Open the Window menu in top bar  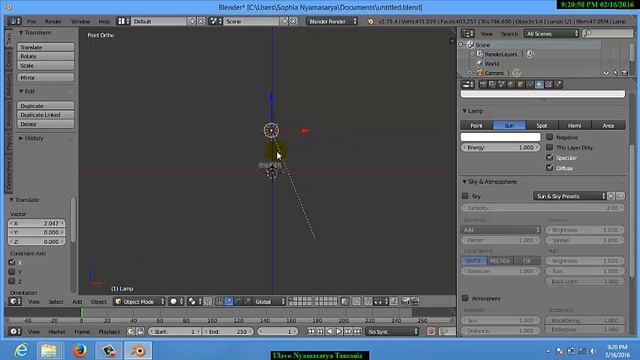click(80, 21)
